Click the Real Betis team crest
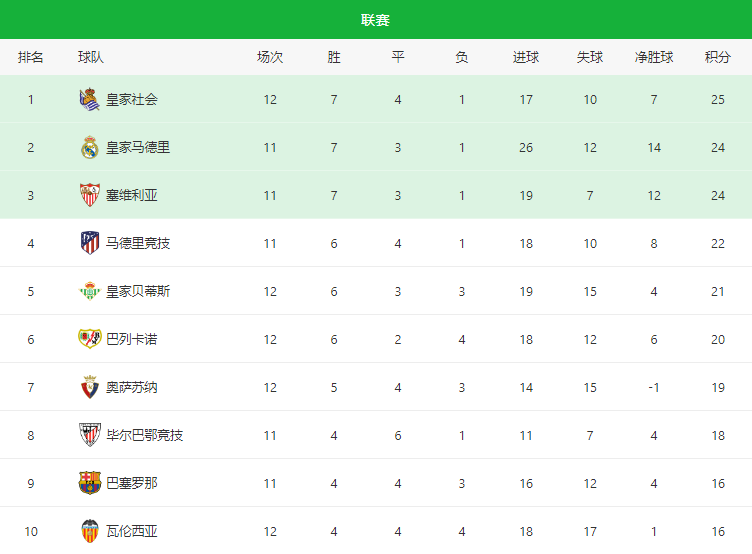The image size is (752, 554). (x=90, y=291)
